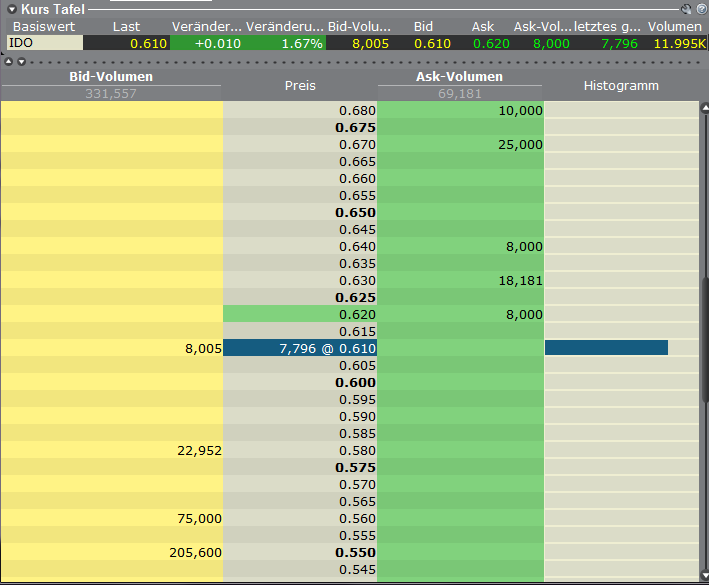Viewport: 709px width, 585px height.
Task: Click the 22,952 bid volume at 0.580
Action: click(199, 451)
